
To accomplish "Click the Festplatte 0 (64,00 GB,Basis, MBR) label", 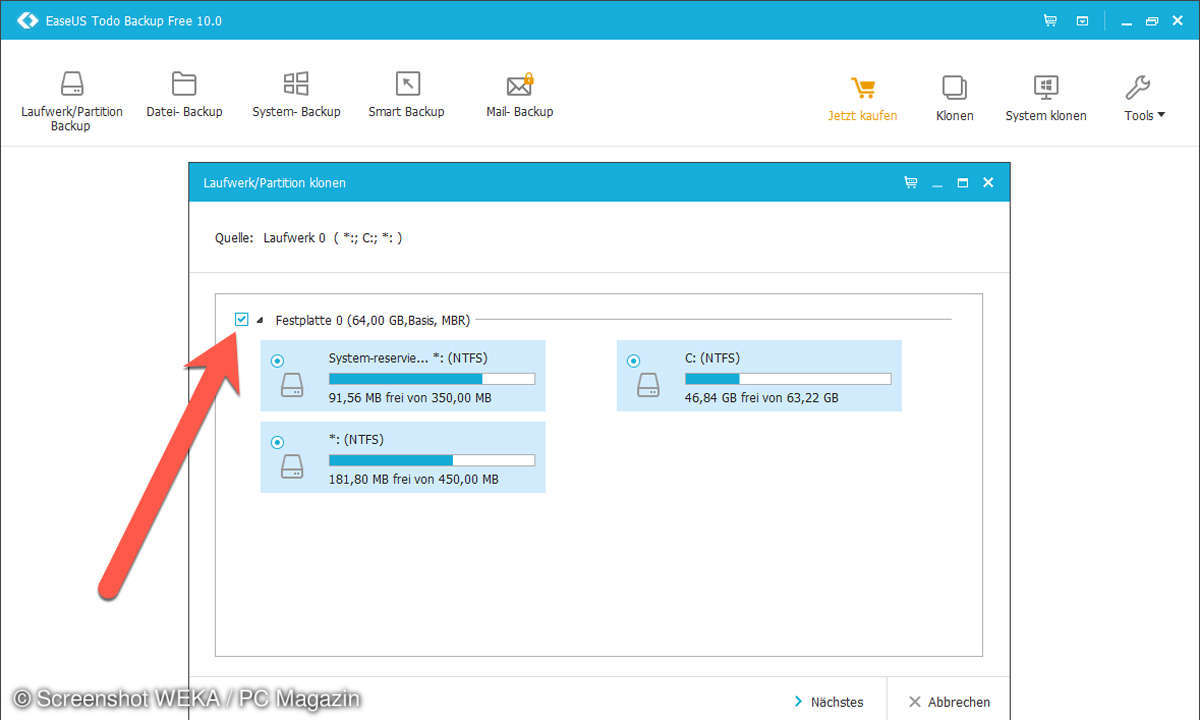I will [x=372, y=321].
